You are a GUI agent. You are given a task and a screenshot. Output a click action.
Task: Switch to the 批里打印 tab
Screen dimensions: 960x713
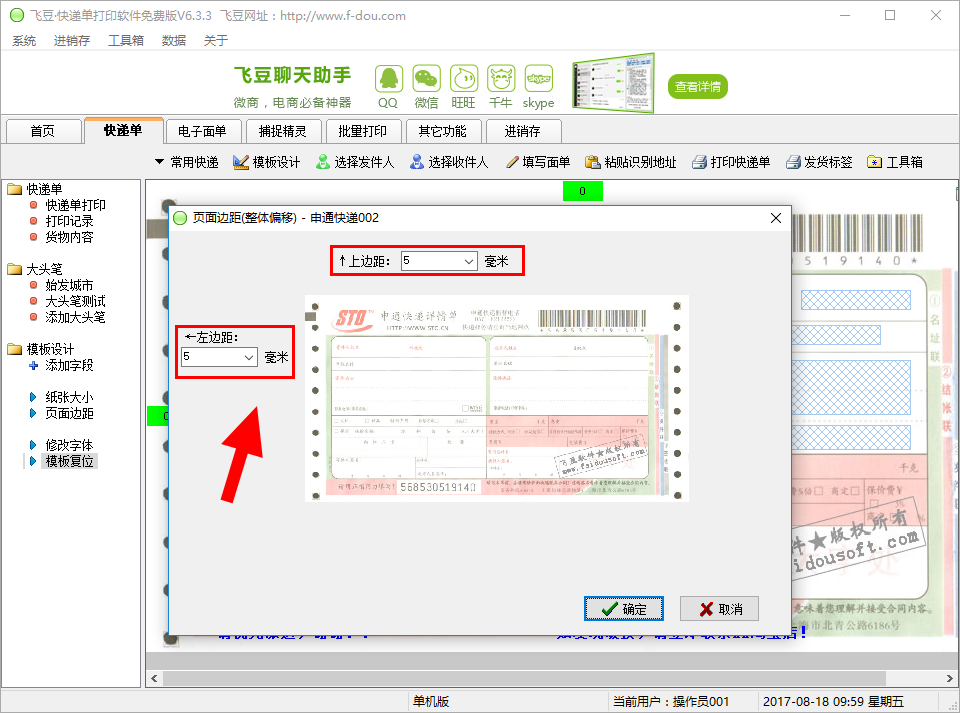[x=362, y=131]
